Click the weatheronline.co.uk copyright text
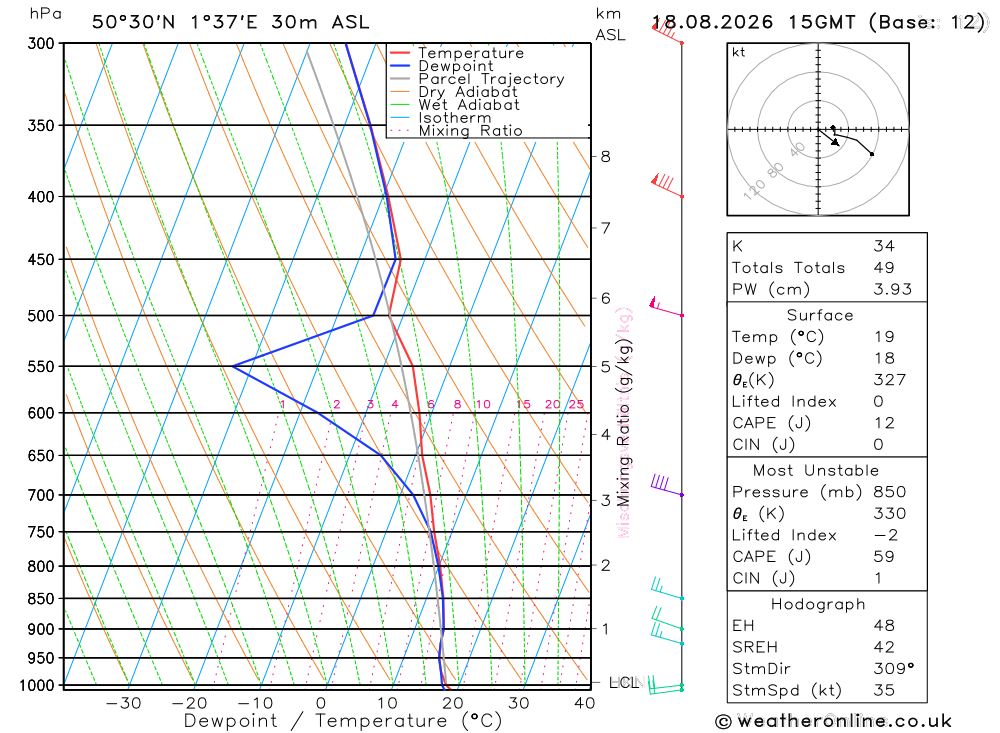Image resolution: width=1000 pixels, height=733 pixels. 833,721
